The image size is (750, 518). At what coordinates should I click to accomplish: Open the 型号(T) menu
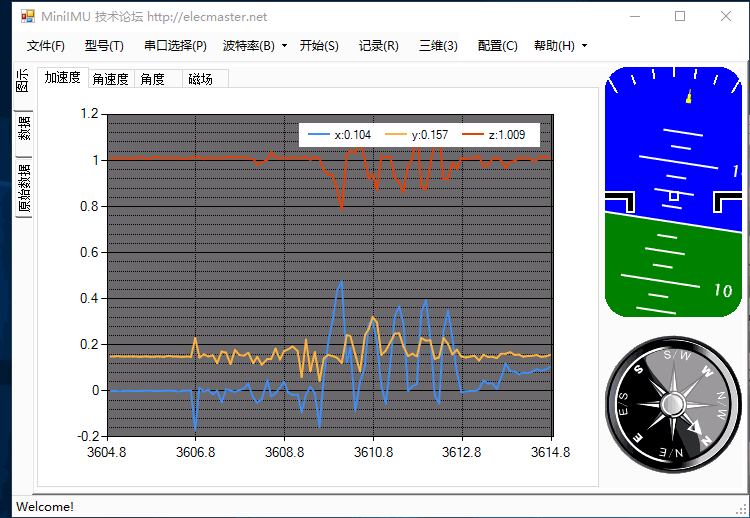[x=104, y=46]
